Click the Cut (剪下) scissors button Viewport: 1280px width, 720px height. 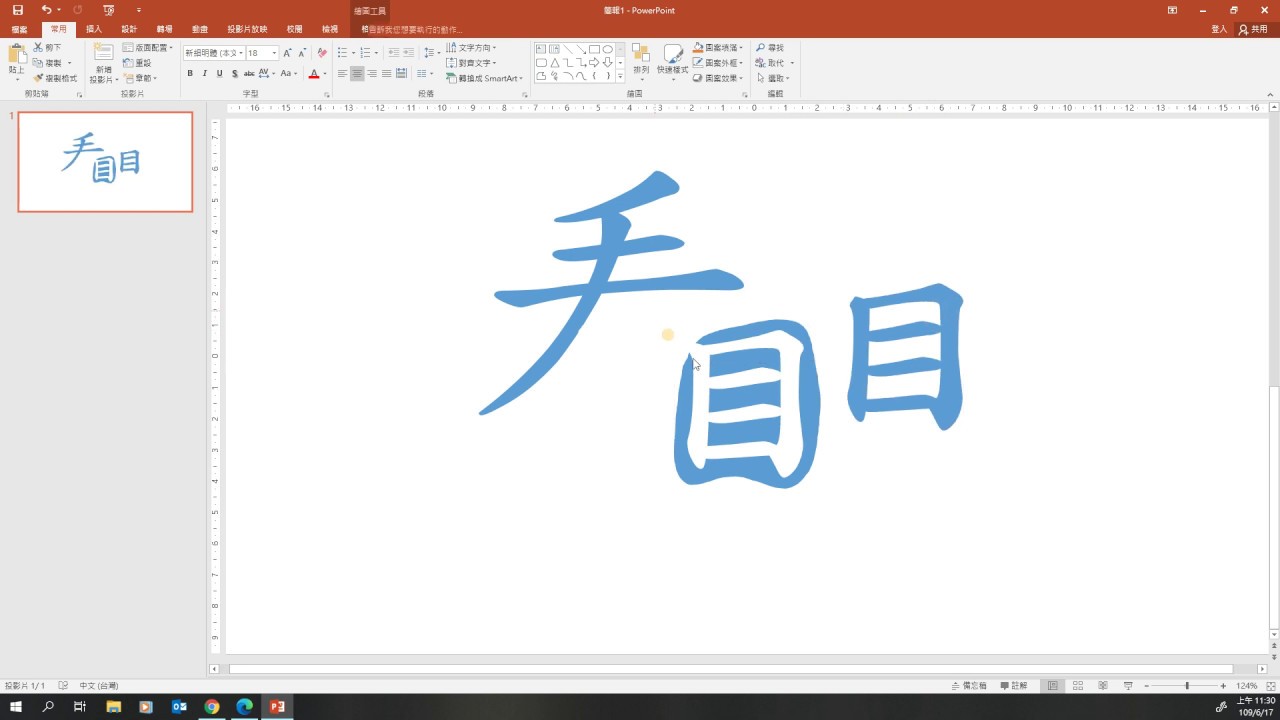tap(47, 47)
